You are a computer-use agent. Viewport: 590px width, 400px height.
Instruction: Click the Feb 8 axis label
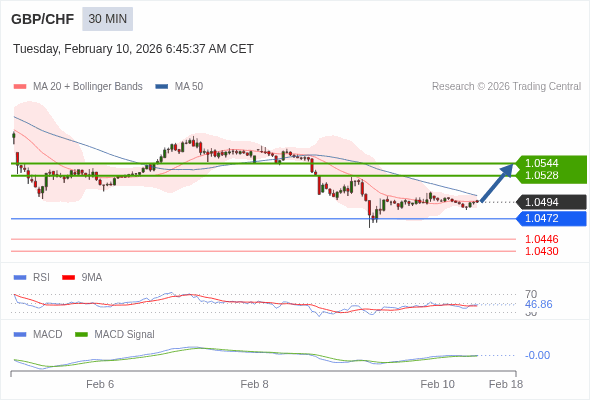(x=254, y=384)
